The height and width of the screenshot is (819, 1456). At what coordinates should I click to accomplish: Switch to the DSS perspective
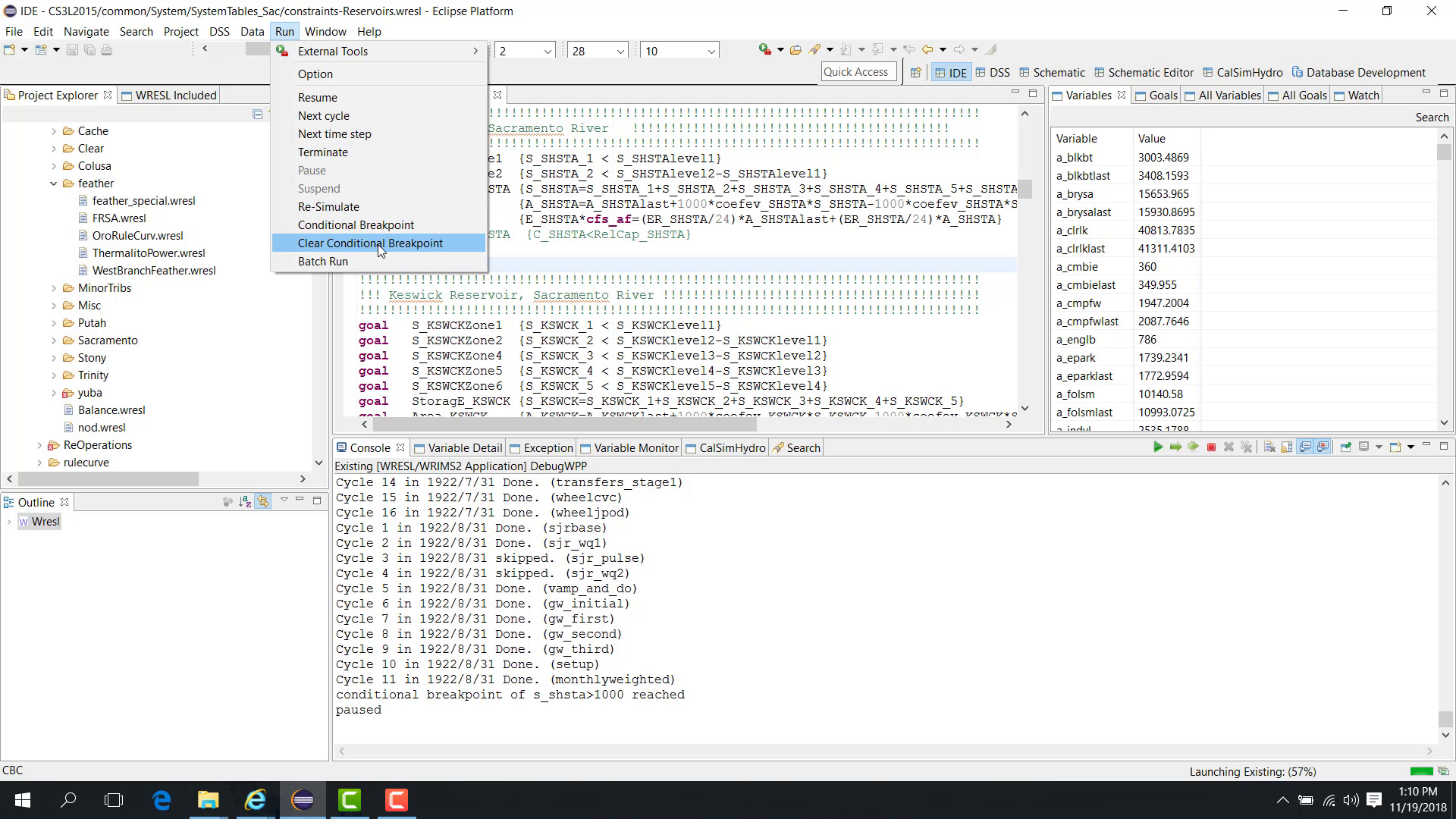coord(993,73)
